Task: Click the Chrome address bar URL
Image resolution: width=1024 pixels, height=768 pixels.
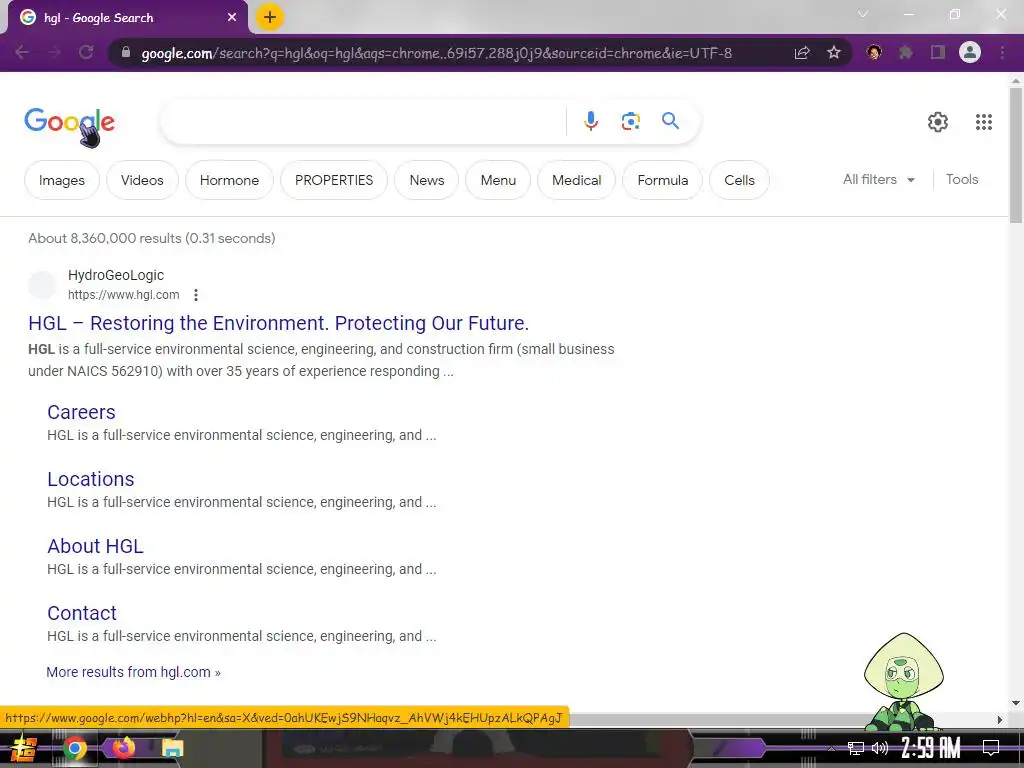Action: (436, 53)
